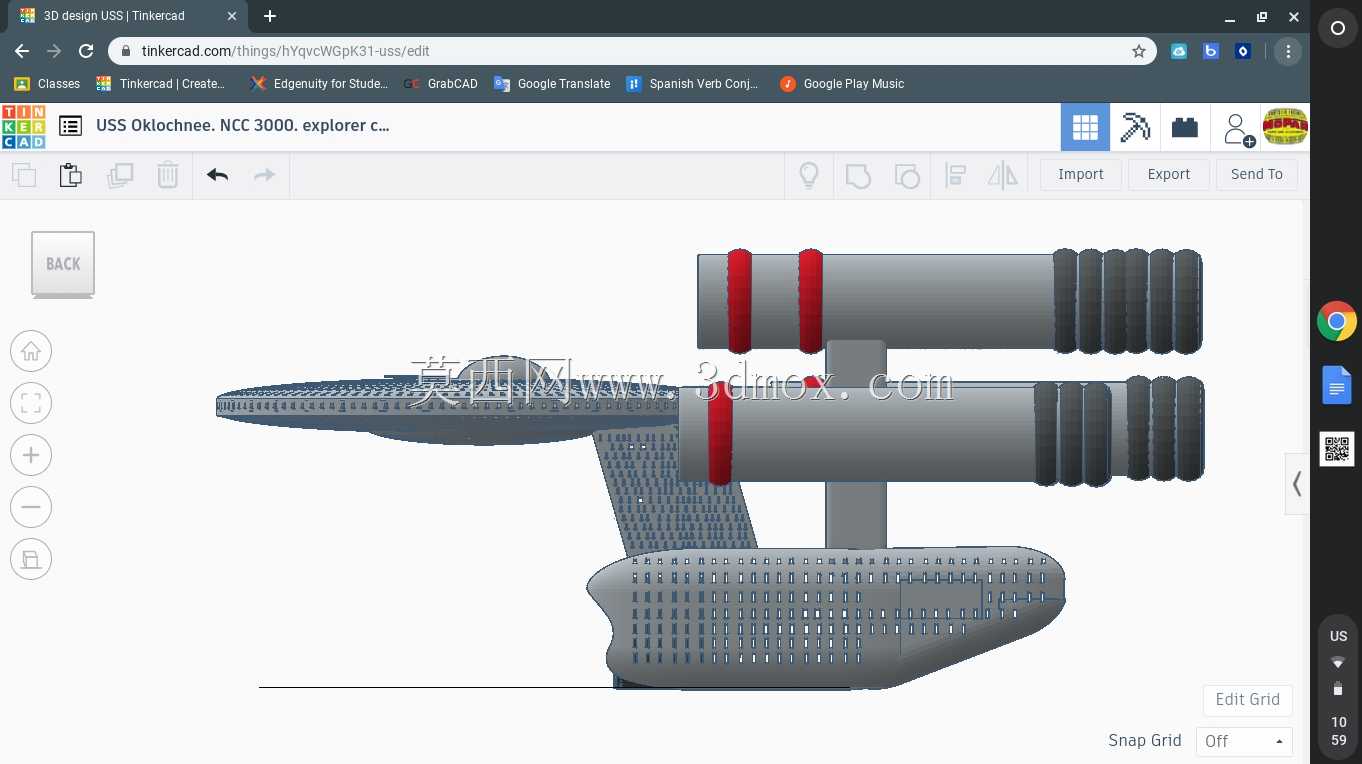Viewport: 1362px width, 764px height.
Task: Open the Classes bookmarks folder
Action: (47, 84)
